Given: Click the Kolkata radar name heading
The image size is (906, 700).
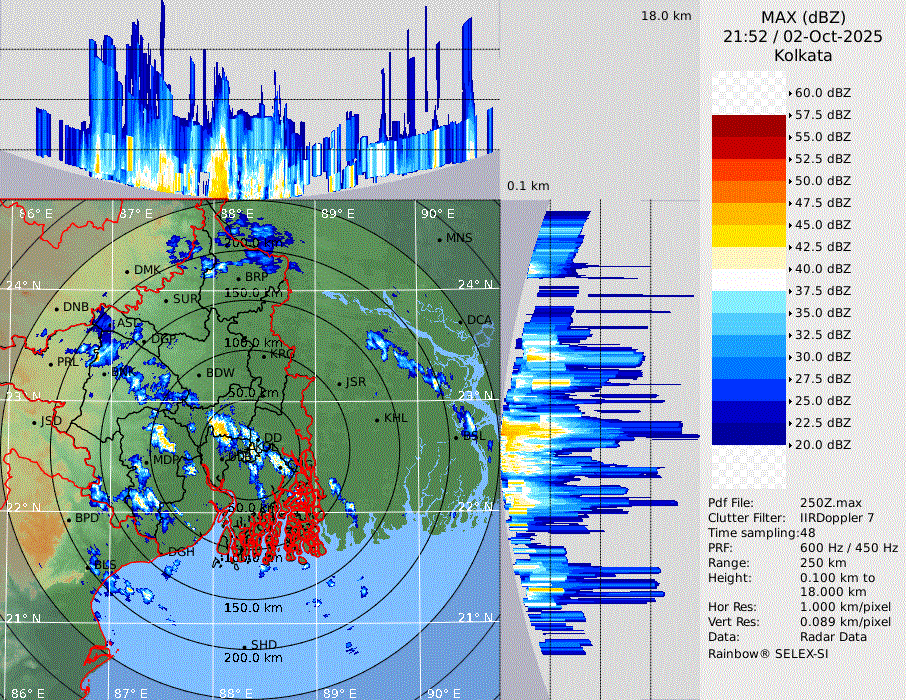Looking at the screenshot, I should tap(803, 55).
